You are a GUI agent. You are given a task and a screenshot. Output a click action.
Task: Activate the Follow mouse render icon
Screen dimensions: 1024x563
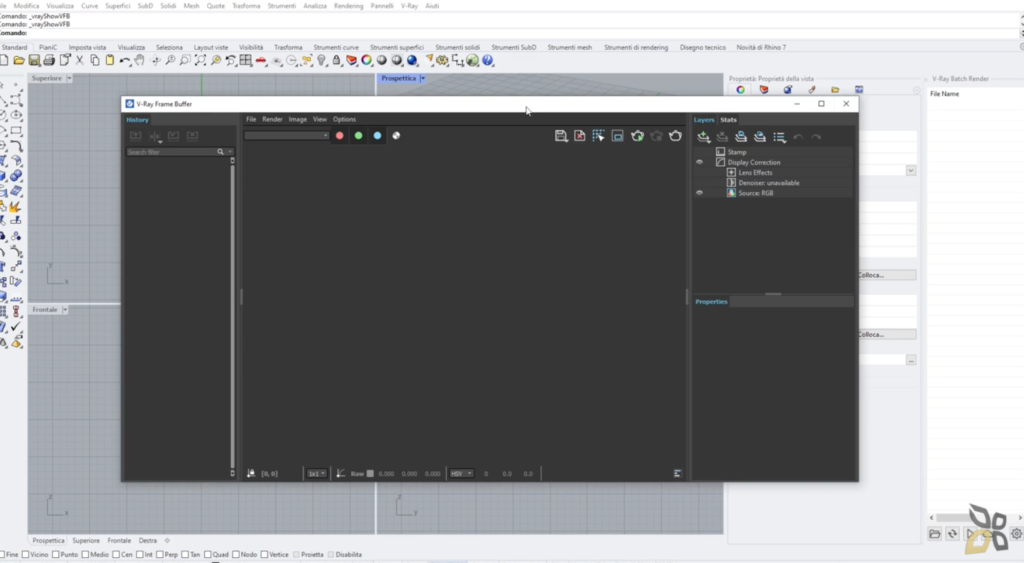tap(598, 136)
